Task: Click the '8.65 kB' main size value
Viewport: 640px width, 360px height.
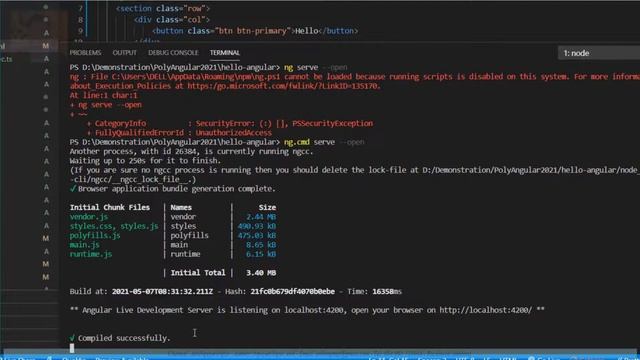Action: coord(261,245)
